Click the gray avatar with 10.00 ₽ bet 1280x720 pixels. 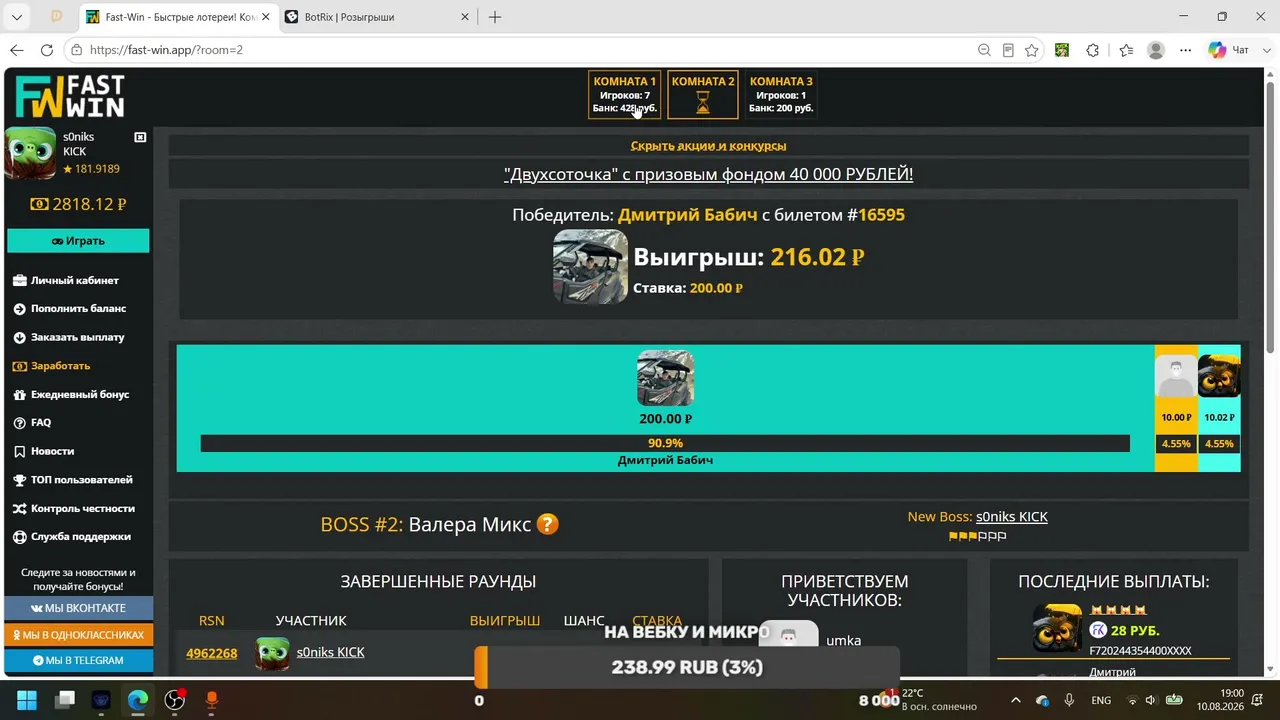(1176, 376)
